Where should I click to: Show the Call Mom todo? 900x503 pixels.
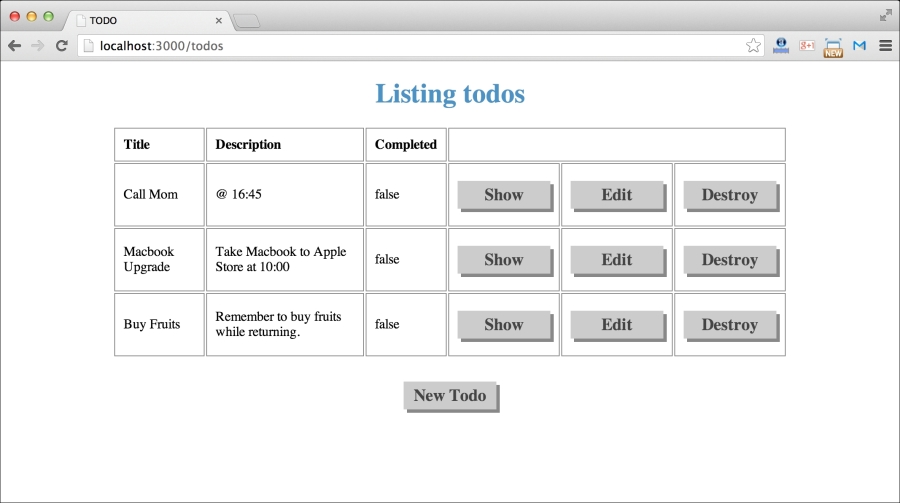[x=503, y=195]
